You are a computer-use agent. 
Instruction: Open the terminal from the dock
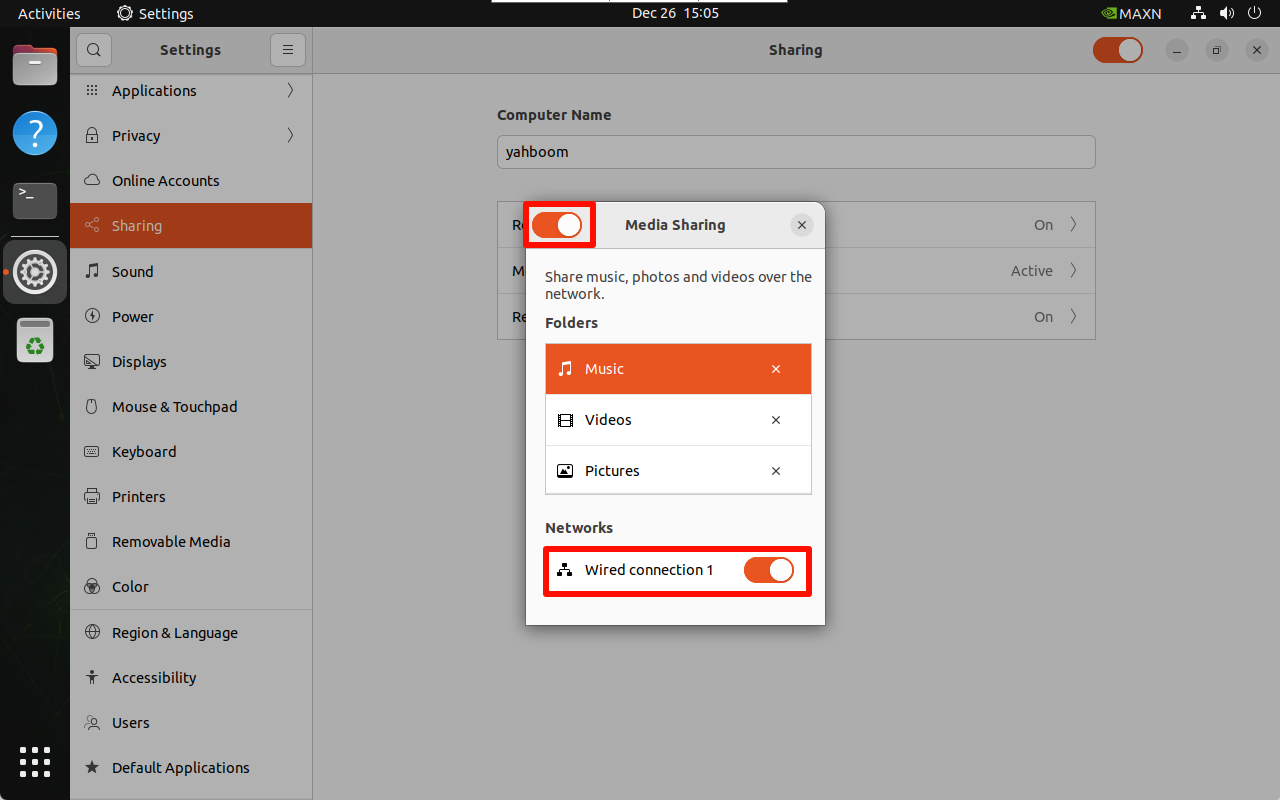tap(34, 200)
